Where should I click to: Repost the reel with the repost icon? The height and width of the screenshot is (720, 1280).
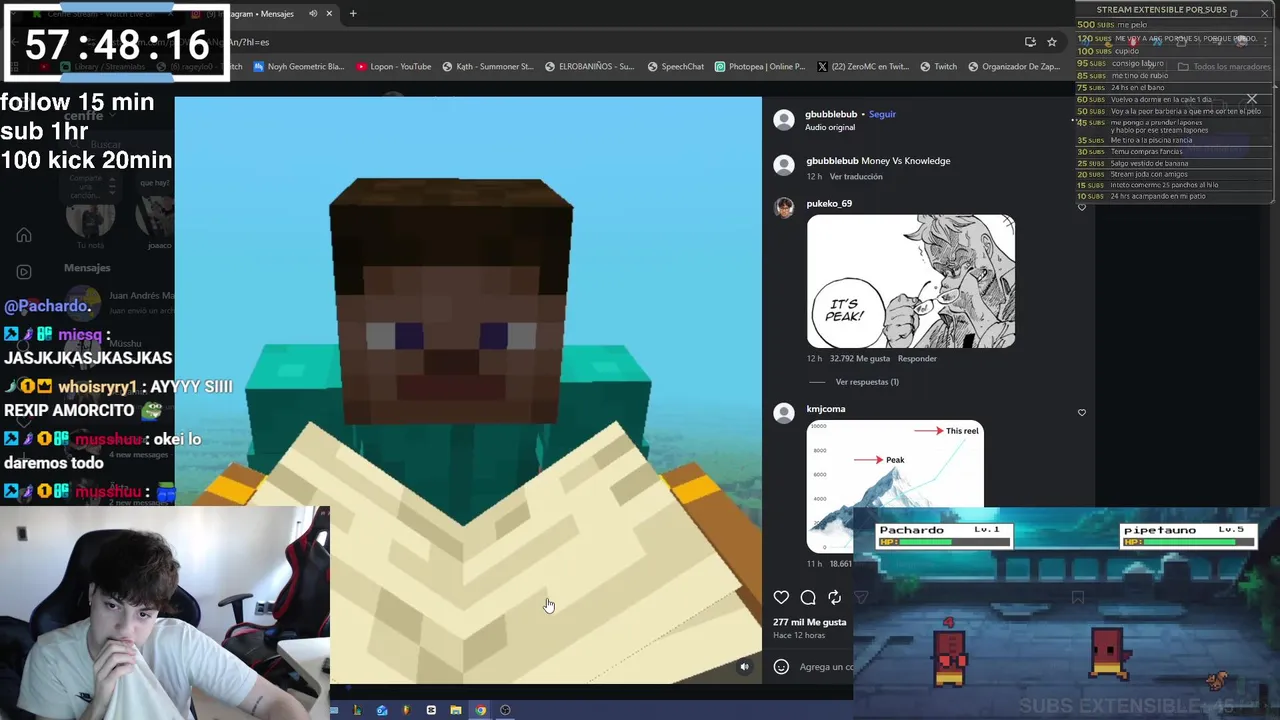point(834,597)
